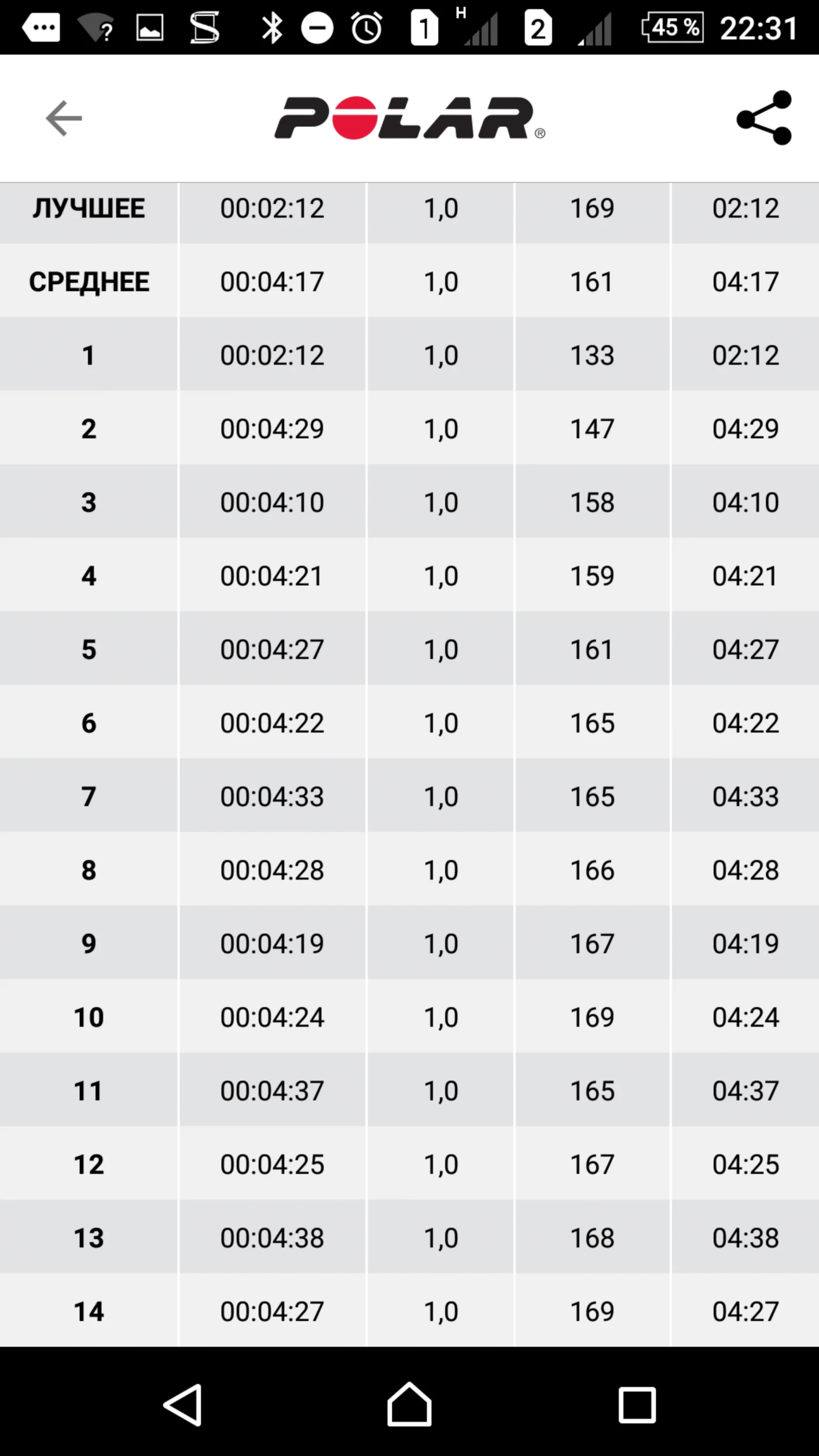This screenshot has width=819, height=1456.
Task: Tap lap 13 pace 04:38
Action: [746, 1238]
